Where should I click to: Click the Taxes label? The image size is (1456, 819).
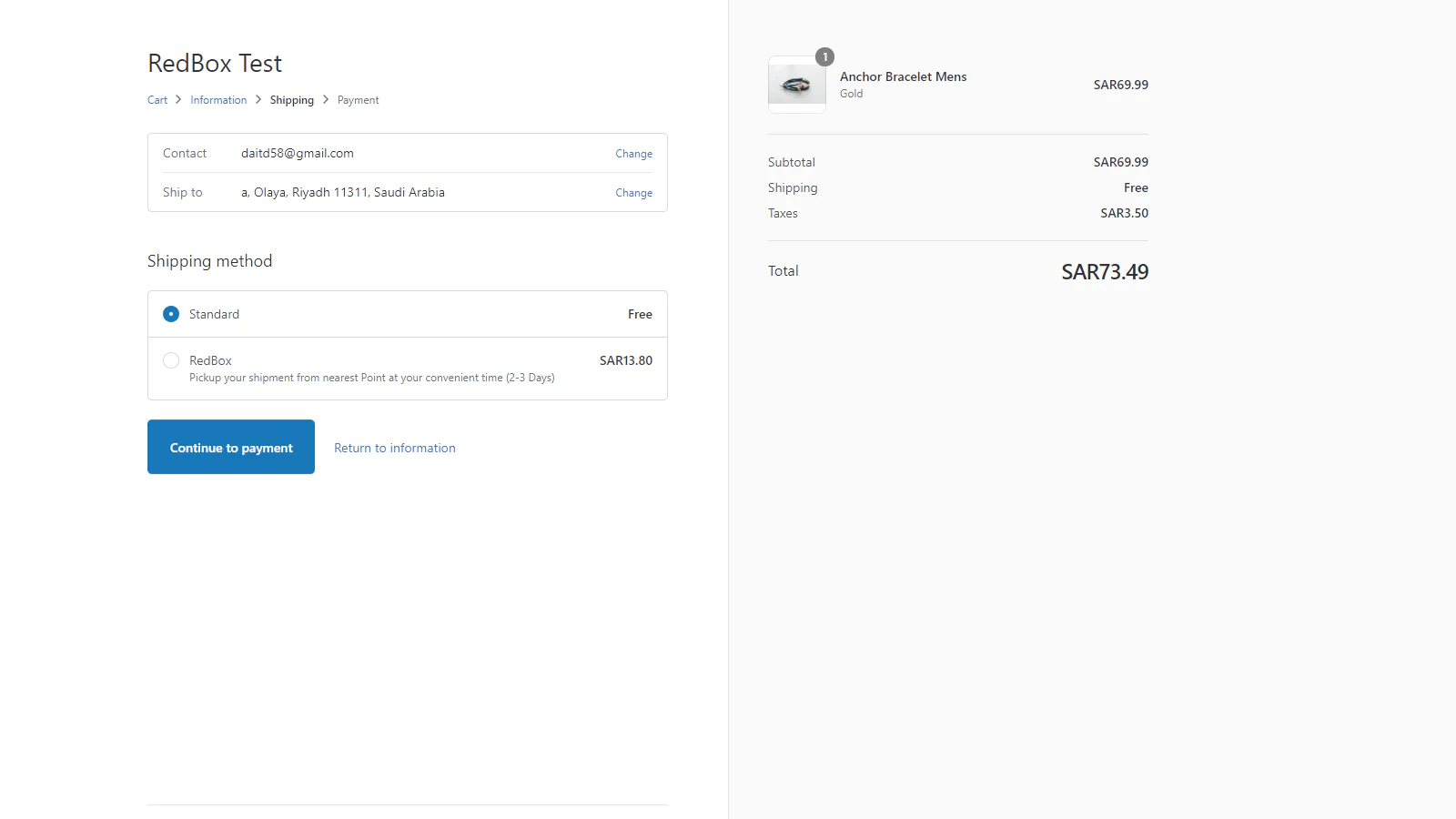tap(783, 213)
